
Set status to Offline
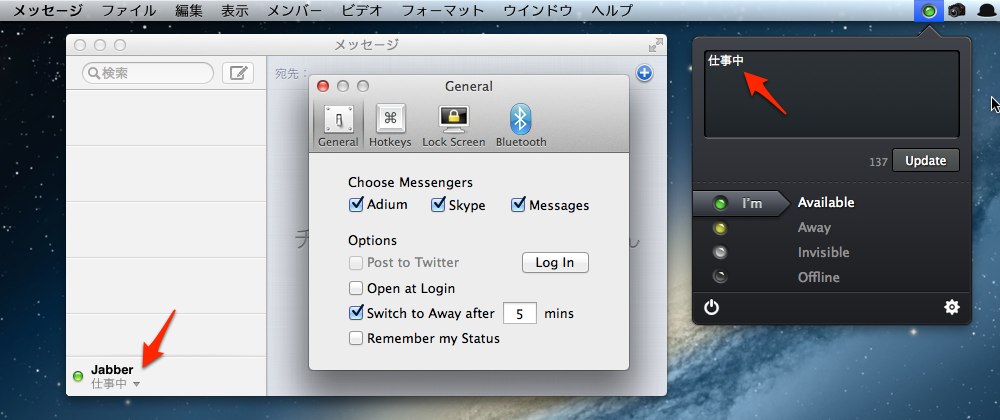coord(818,277)
